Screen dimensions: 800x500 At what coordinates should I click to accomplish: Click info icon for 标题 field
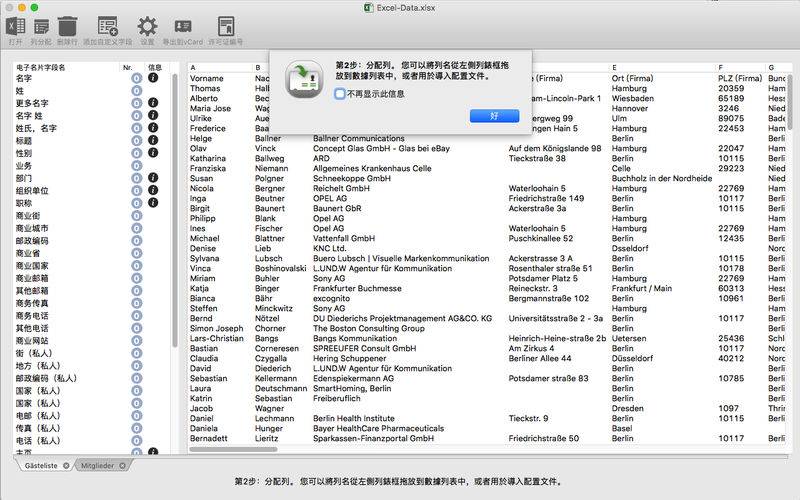click(153, 140)
